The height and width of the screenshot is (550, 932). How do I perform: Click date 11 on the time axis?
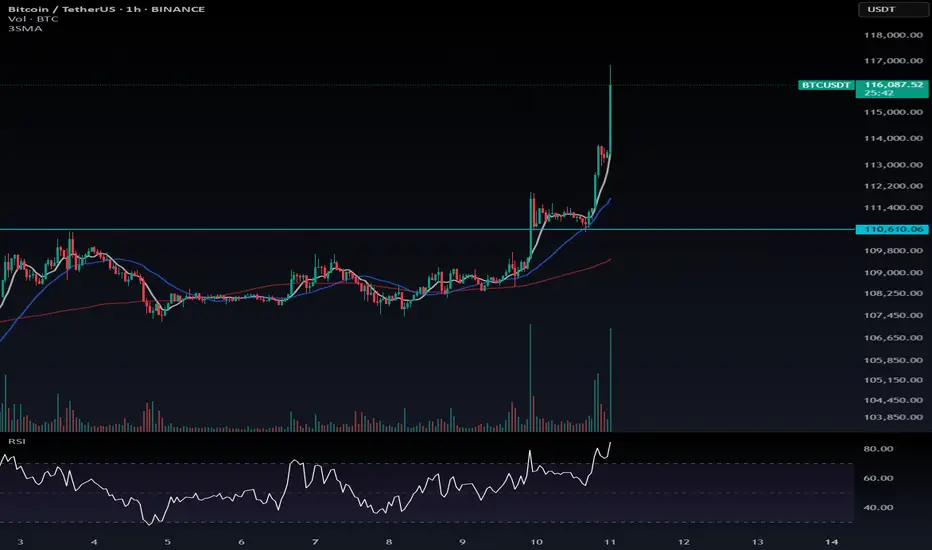pos(610,542)
